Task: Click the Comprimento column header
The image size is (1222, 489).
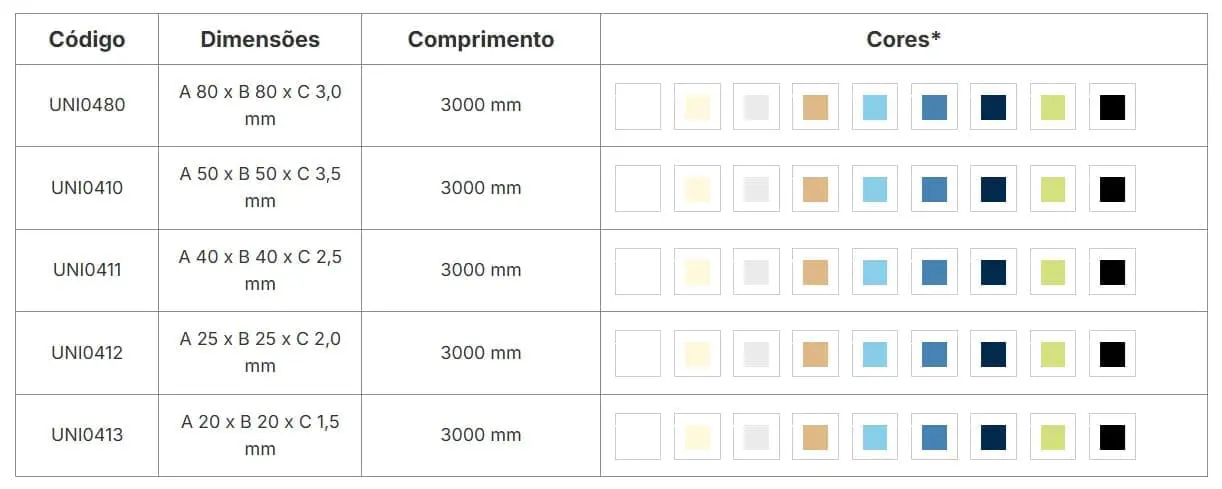Action: click(x=481, y=40)
